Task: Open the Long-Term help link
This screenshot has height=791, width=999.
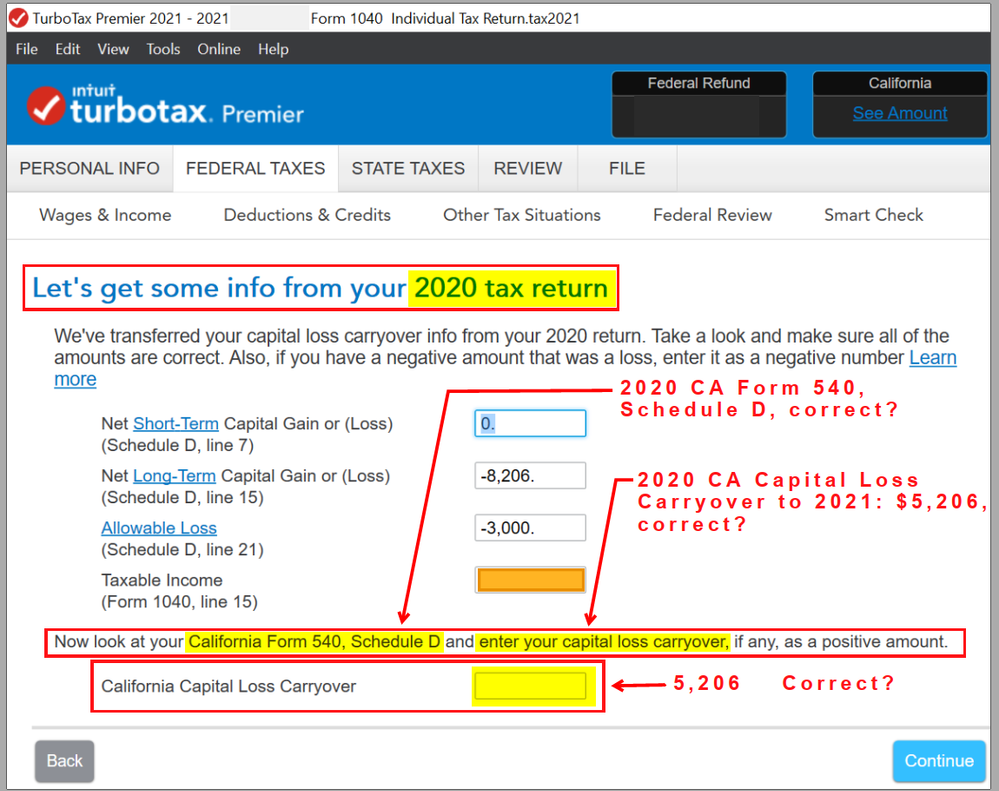Action: click(x=174, y=476)
